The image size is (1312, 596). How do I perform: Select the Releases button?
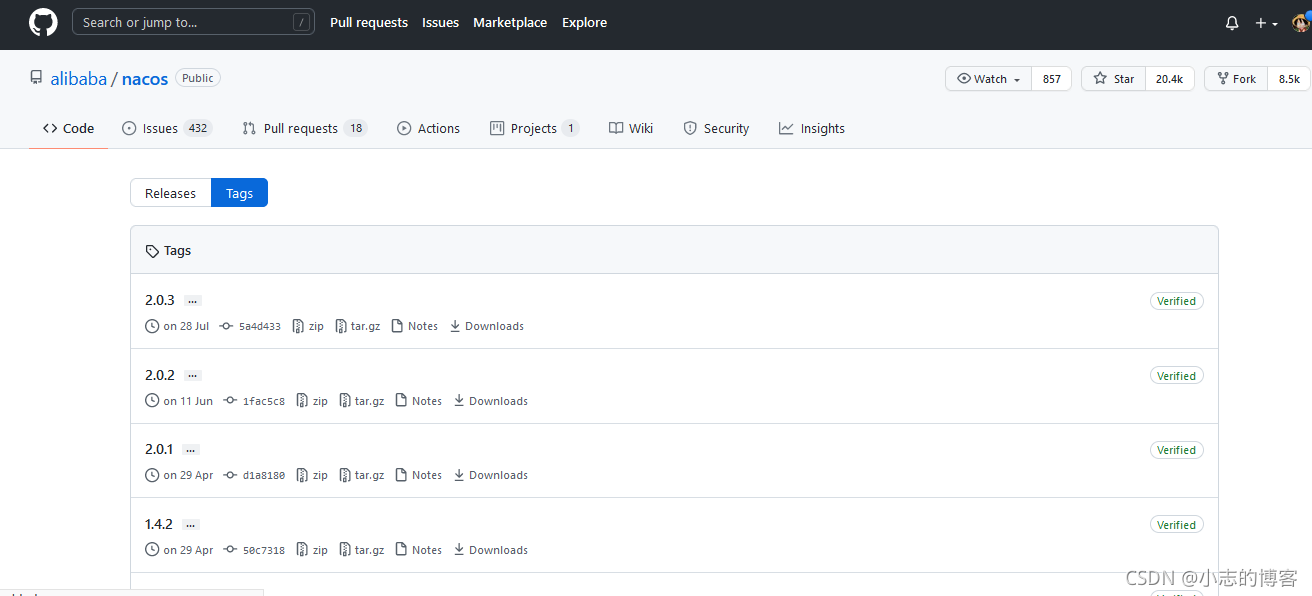click(x=171, y=193)
